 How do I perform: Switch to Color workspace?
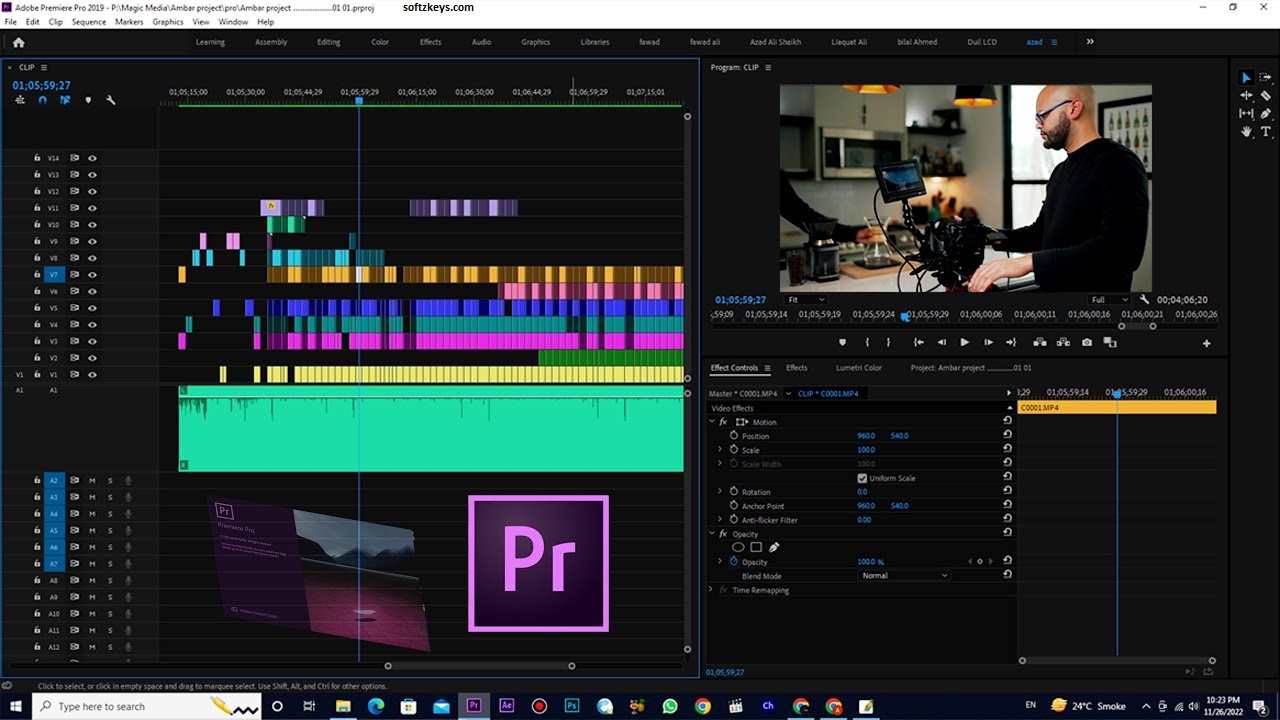click(380, 42)
